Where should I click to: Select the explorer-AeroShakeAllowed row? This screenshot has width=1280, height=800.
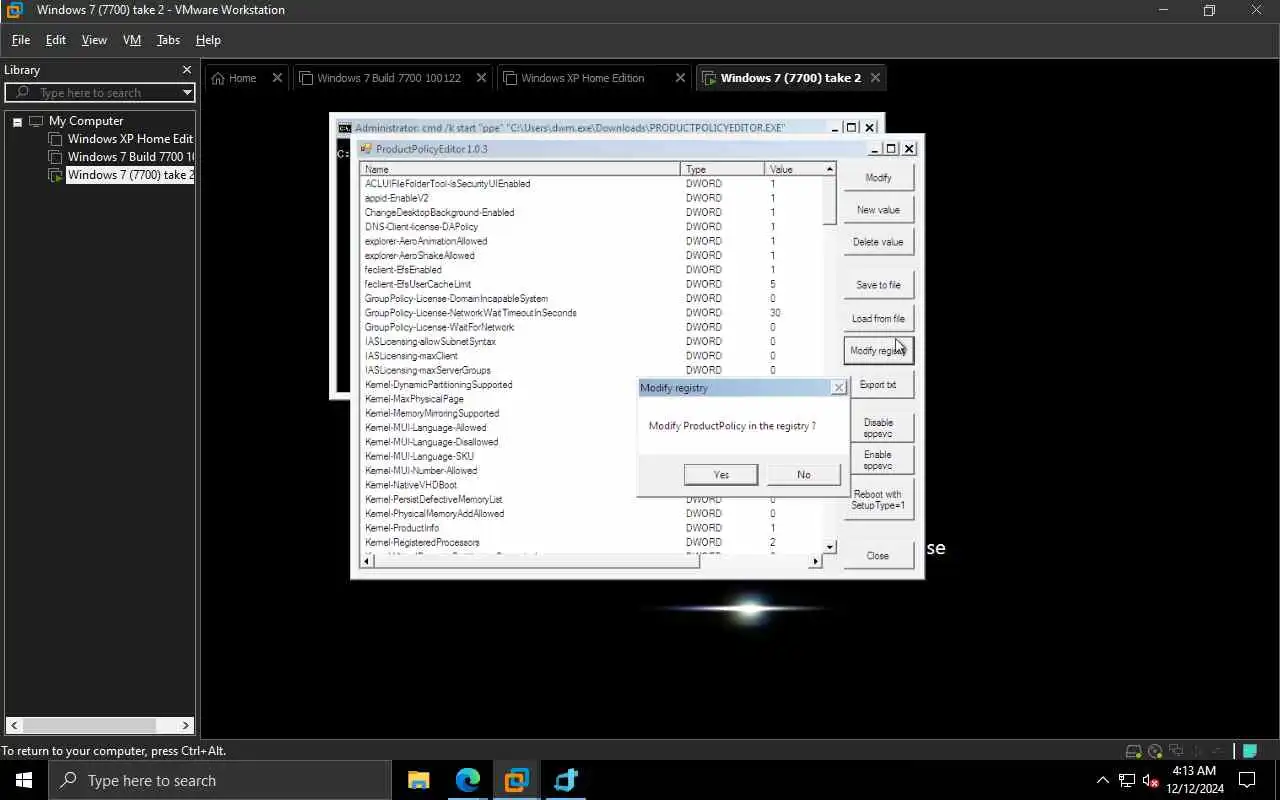pyautogui.click(x=592, y=256)
